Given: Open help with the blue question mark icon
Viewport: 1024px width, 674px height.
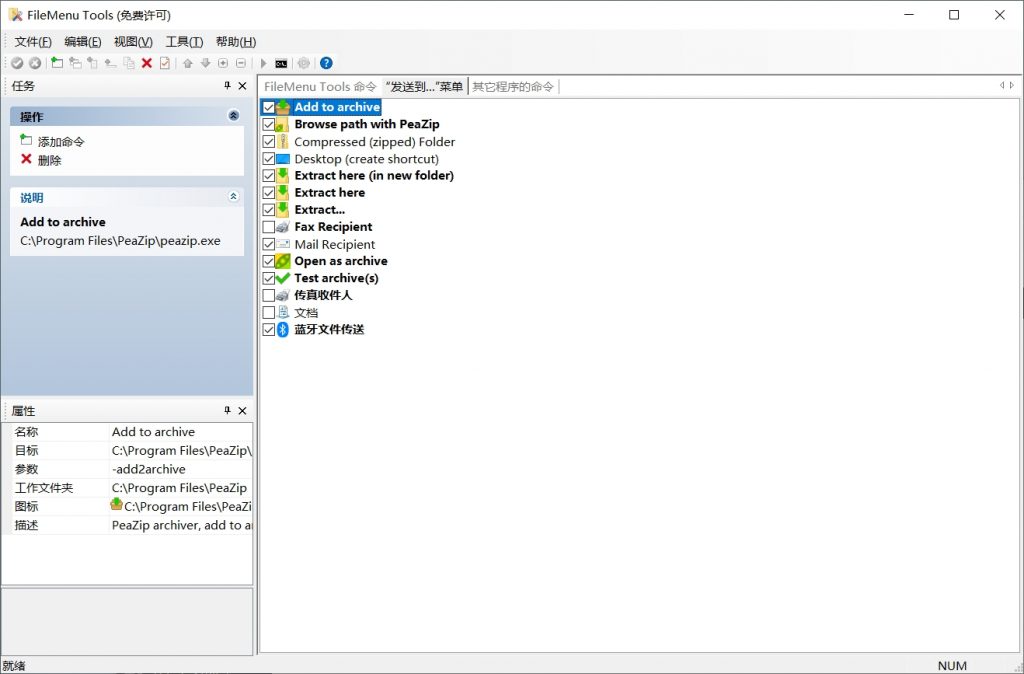Looking at the screenshot, I should (x=326, y=63).
